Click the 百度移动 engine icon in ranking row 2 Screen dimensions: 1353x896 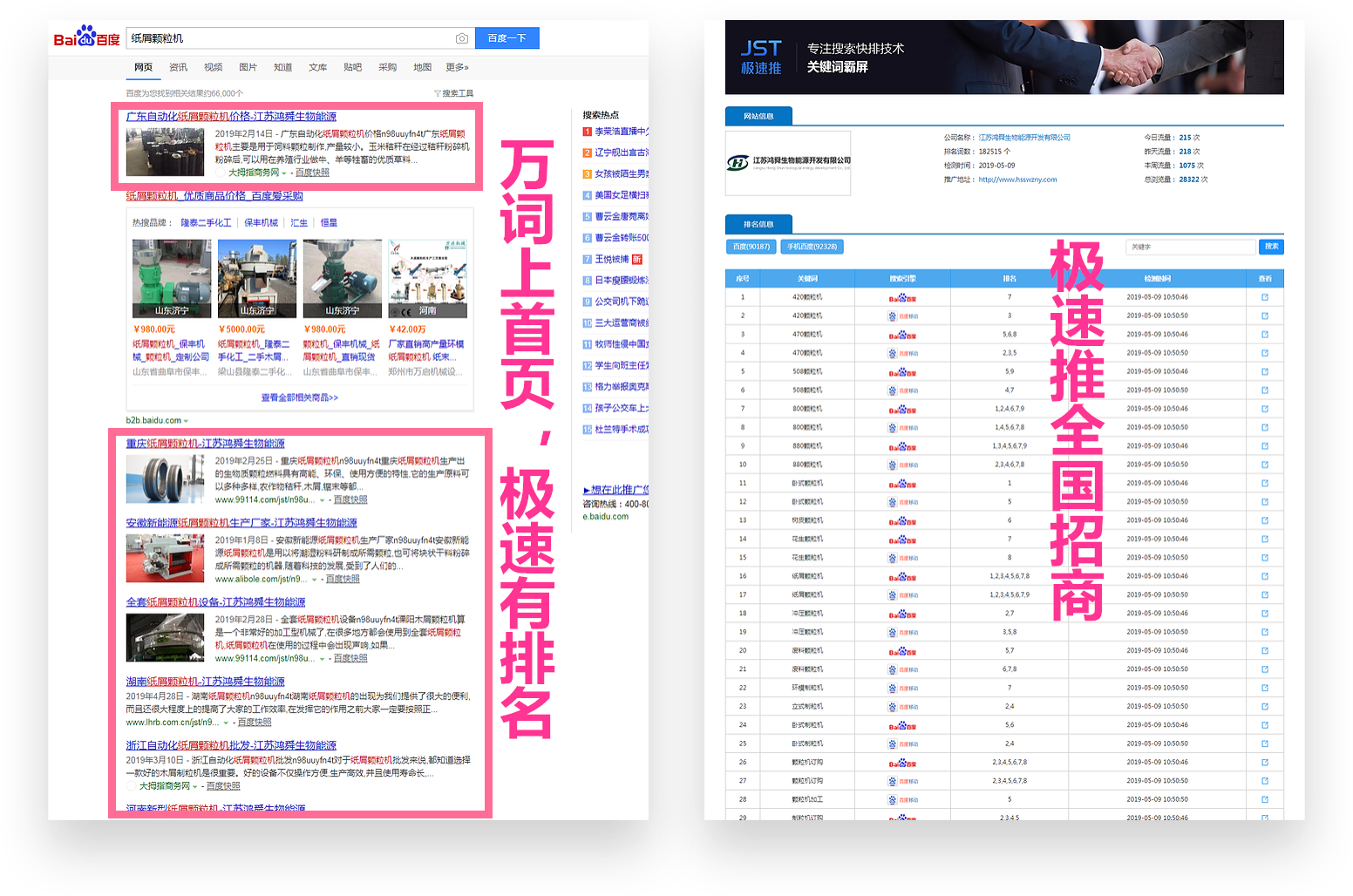pyautogui.click(x=902, y=316)
